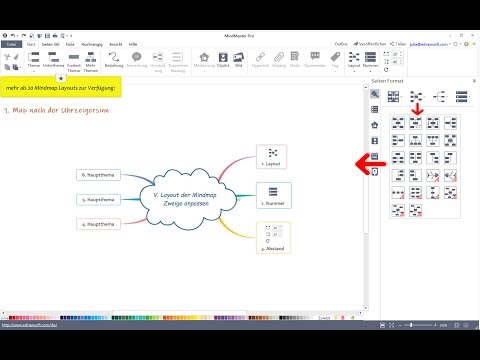Pin the Seiten Format panel
Image resolution: width=480 pixels, height=360 pixels.
coord(474,81)
